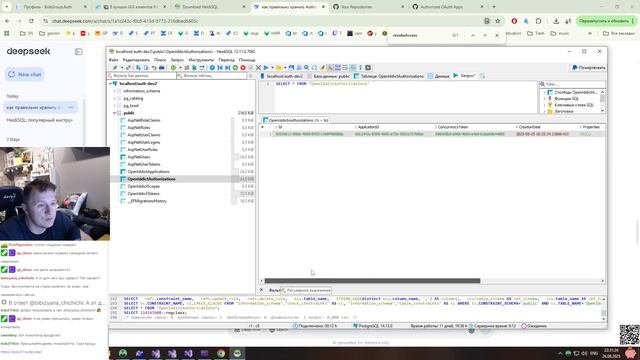Viewport: 640px width, 360px height.
Task: Bookmark the page with the star icon
Action: [x=498, y=21]
